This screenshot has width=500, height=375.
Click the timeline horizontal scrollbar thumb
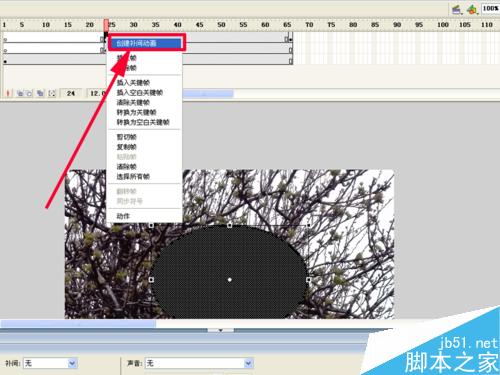tap(208, 94)
